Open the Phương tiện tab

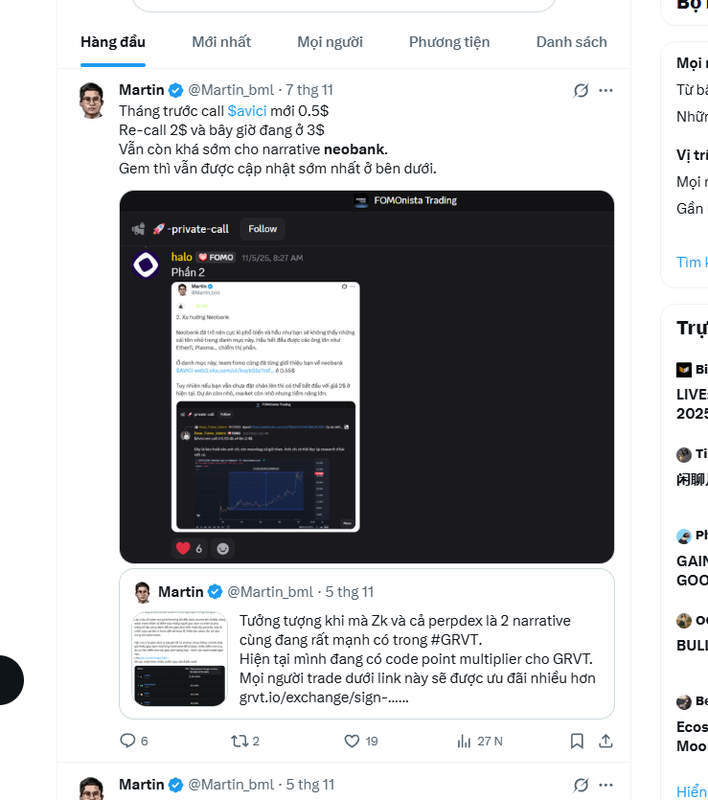tap(449, 42)
